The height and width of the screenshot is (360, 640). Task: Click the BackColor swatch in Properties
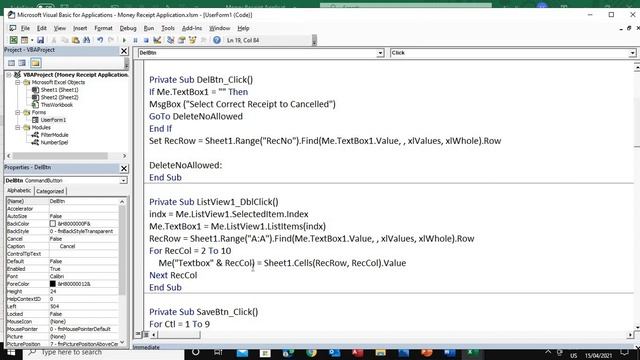[x=53, y=224]
